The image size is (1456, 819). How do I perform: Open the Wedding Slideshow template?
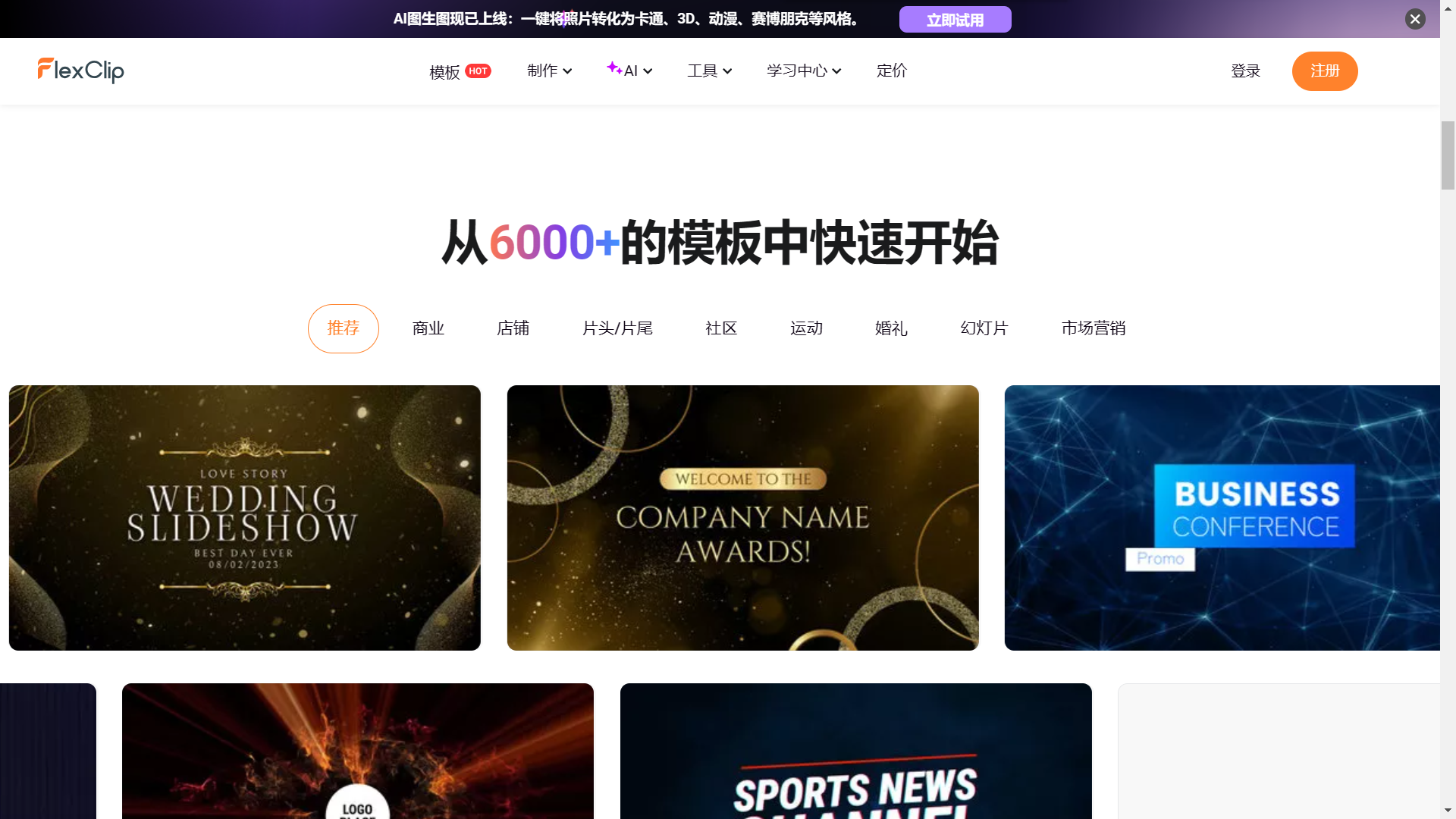(245, 518)
